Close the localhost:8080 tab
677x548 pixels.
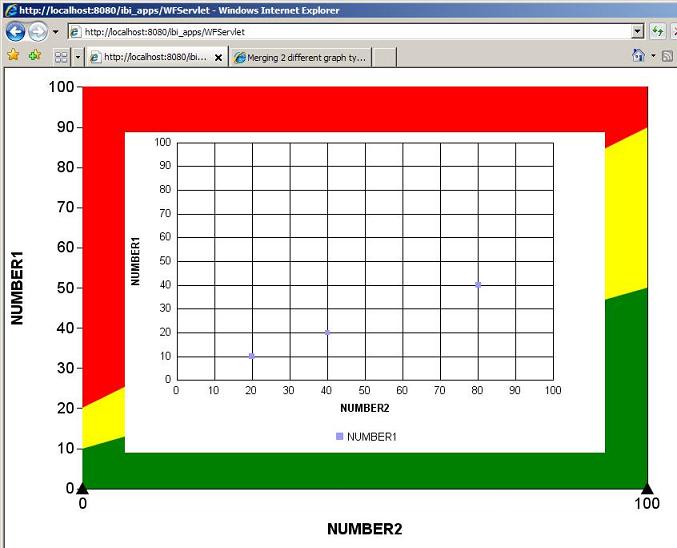(219, 58)
